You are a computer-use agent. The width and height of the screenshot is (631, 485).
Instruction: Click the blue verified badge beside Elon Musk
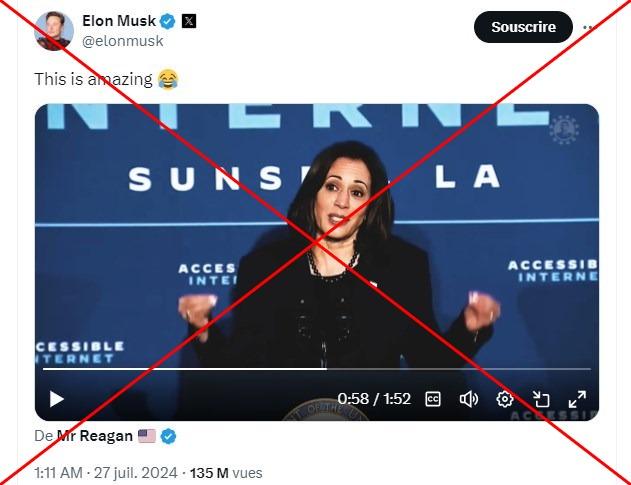(x=168, y=21)
